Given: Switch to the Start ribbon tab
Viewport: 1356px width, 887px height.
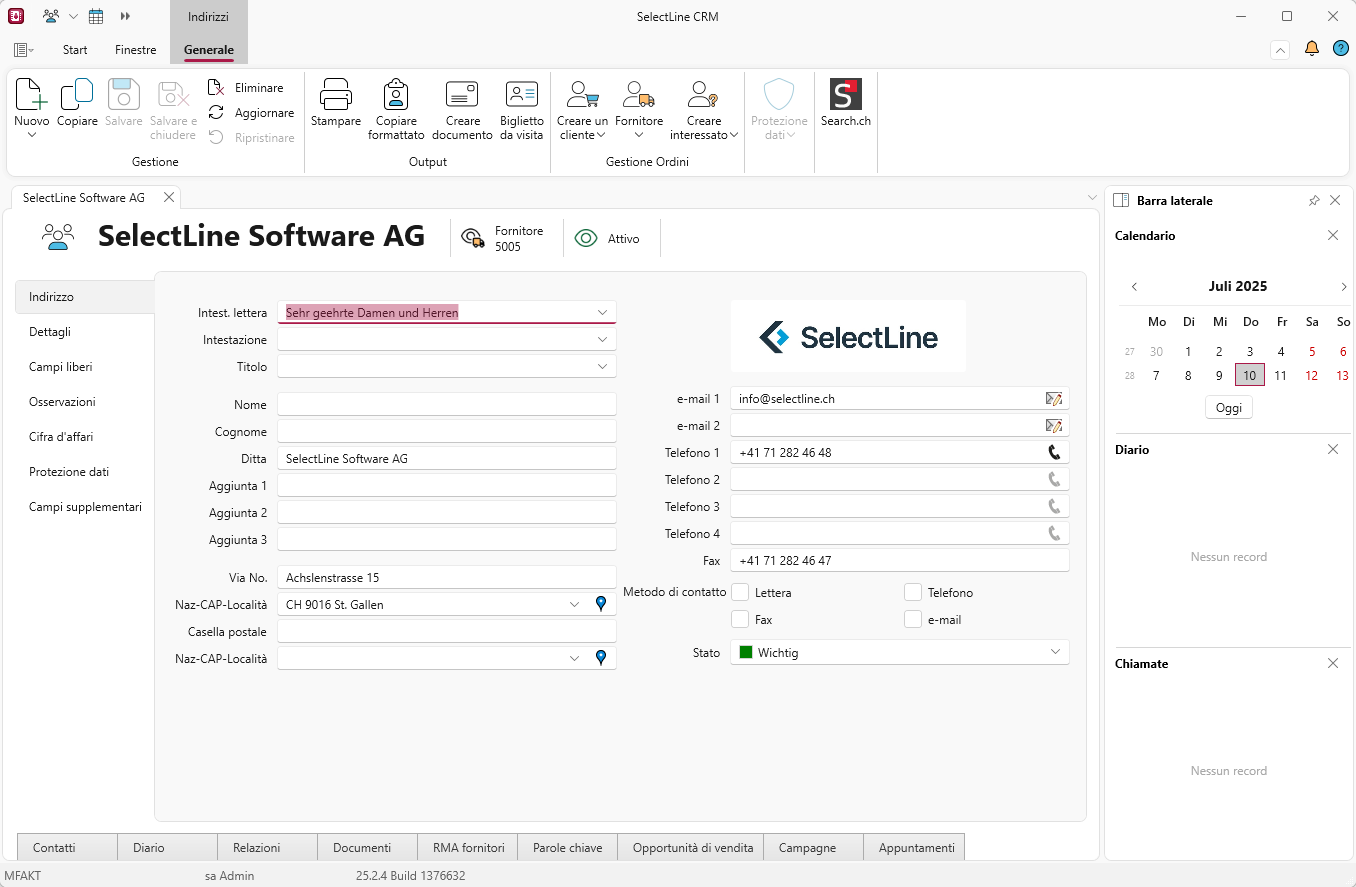Looking at the screenshot, I should tap(75, 50).
